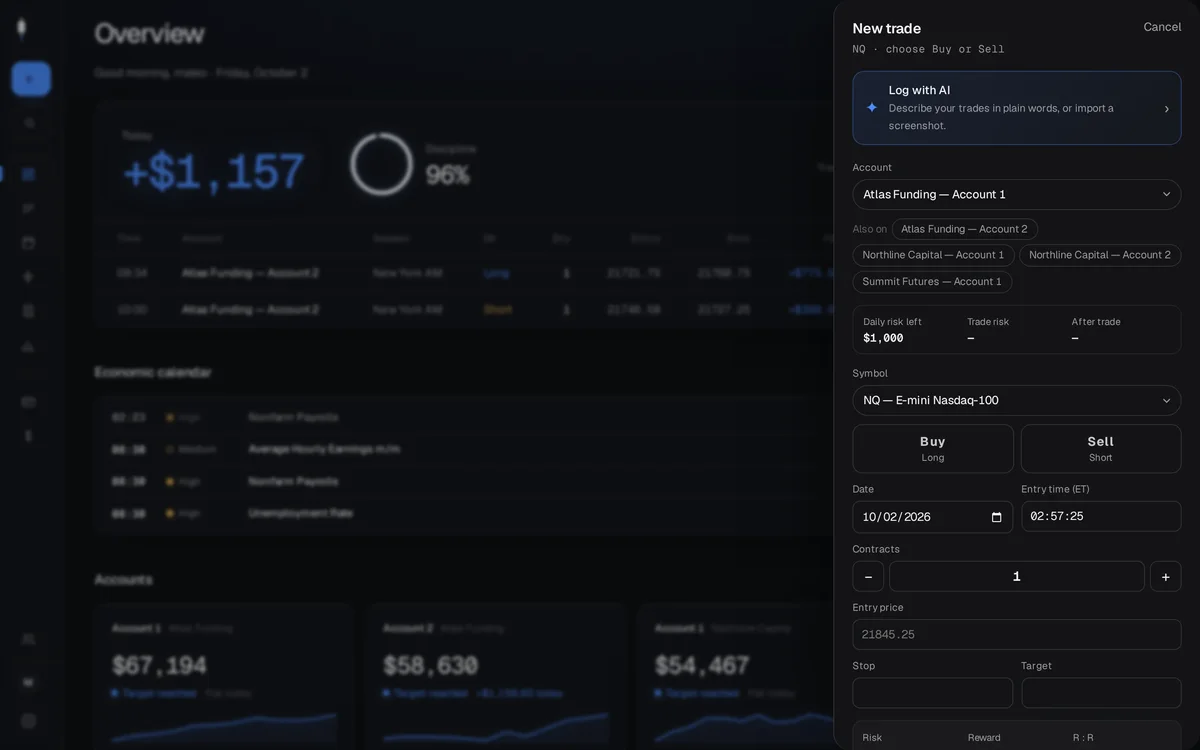Click the Daily risk left $1,000 value
The height and width of the screenshot is (750, 1200).
pos(883,338)
